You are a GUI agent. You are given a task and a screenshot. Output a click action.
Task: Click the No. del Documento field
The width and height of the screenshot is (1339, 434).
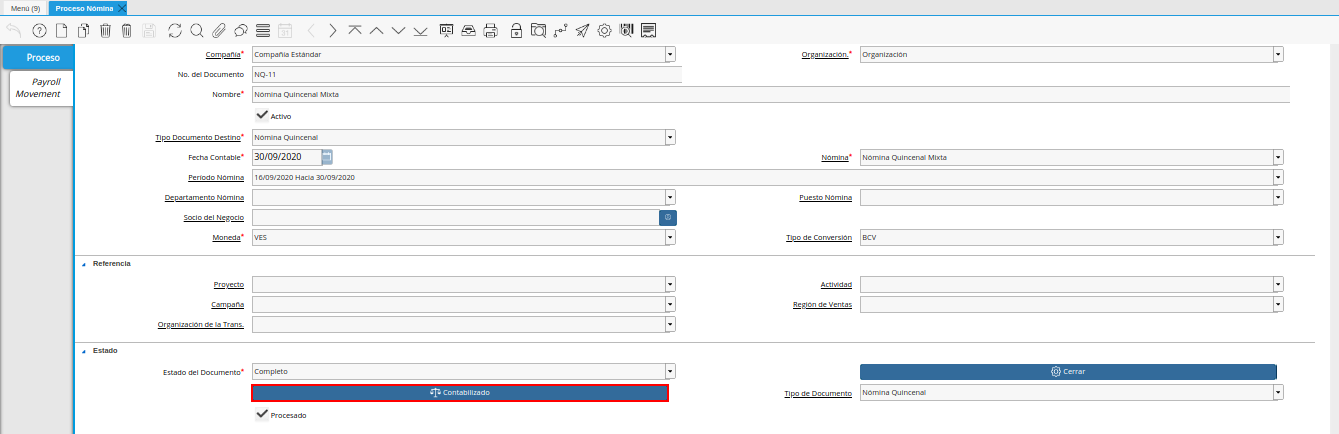tap(466, 74)
